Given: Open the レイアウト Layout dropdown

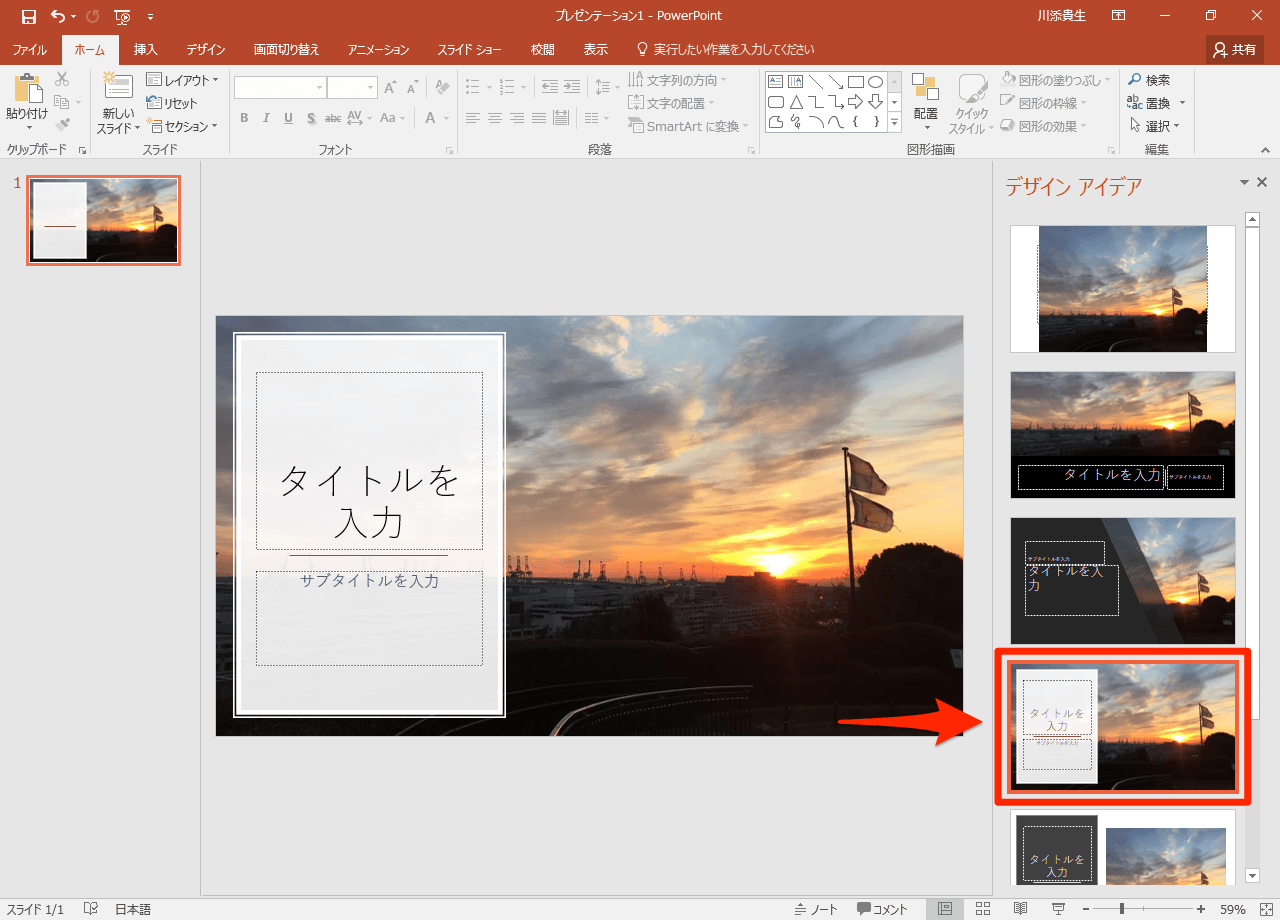Looking at the screenshot, I should pyautogui.click(x=182, y=80).
